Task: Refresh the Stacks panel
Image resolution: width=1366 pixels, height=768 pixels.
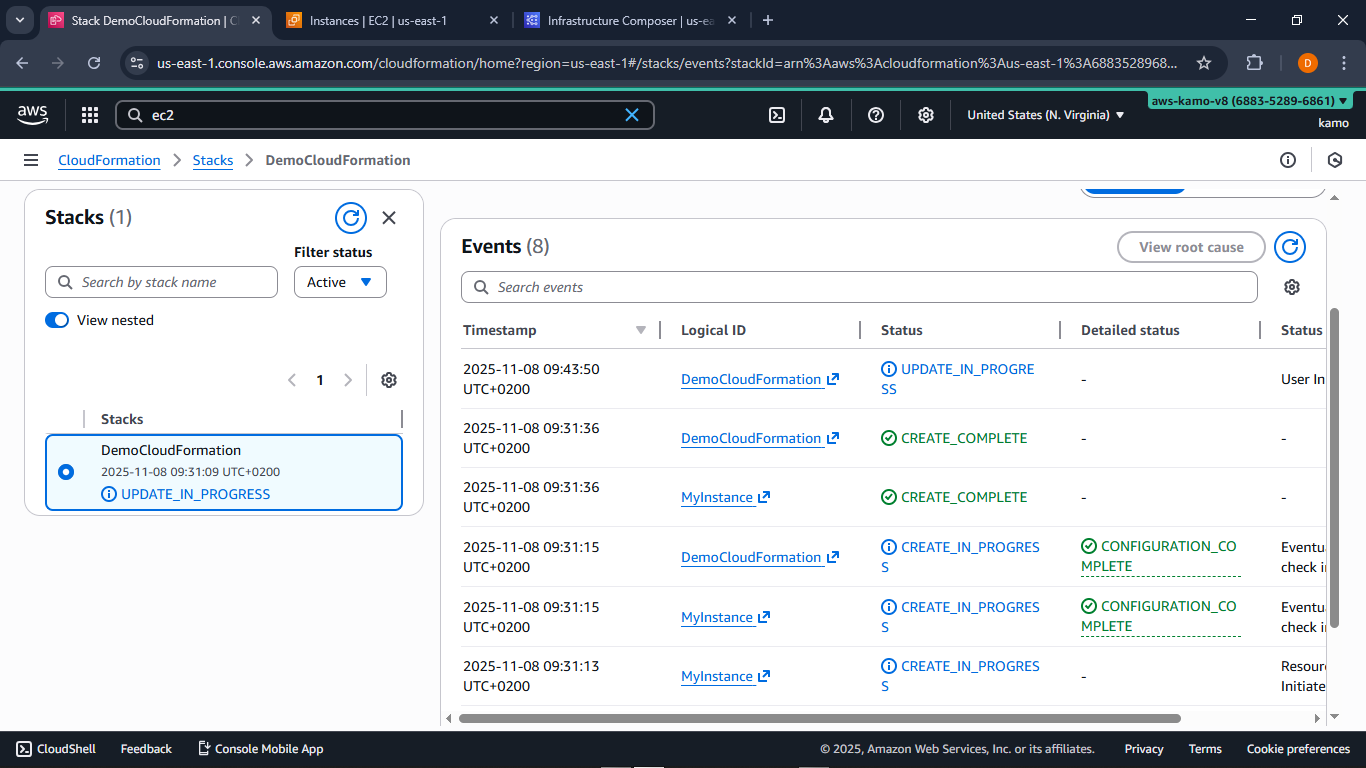Action: 350,217
